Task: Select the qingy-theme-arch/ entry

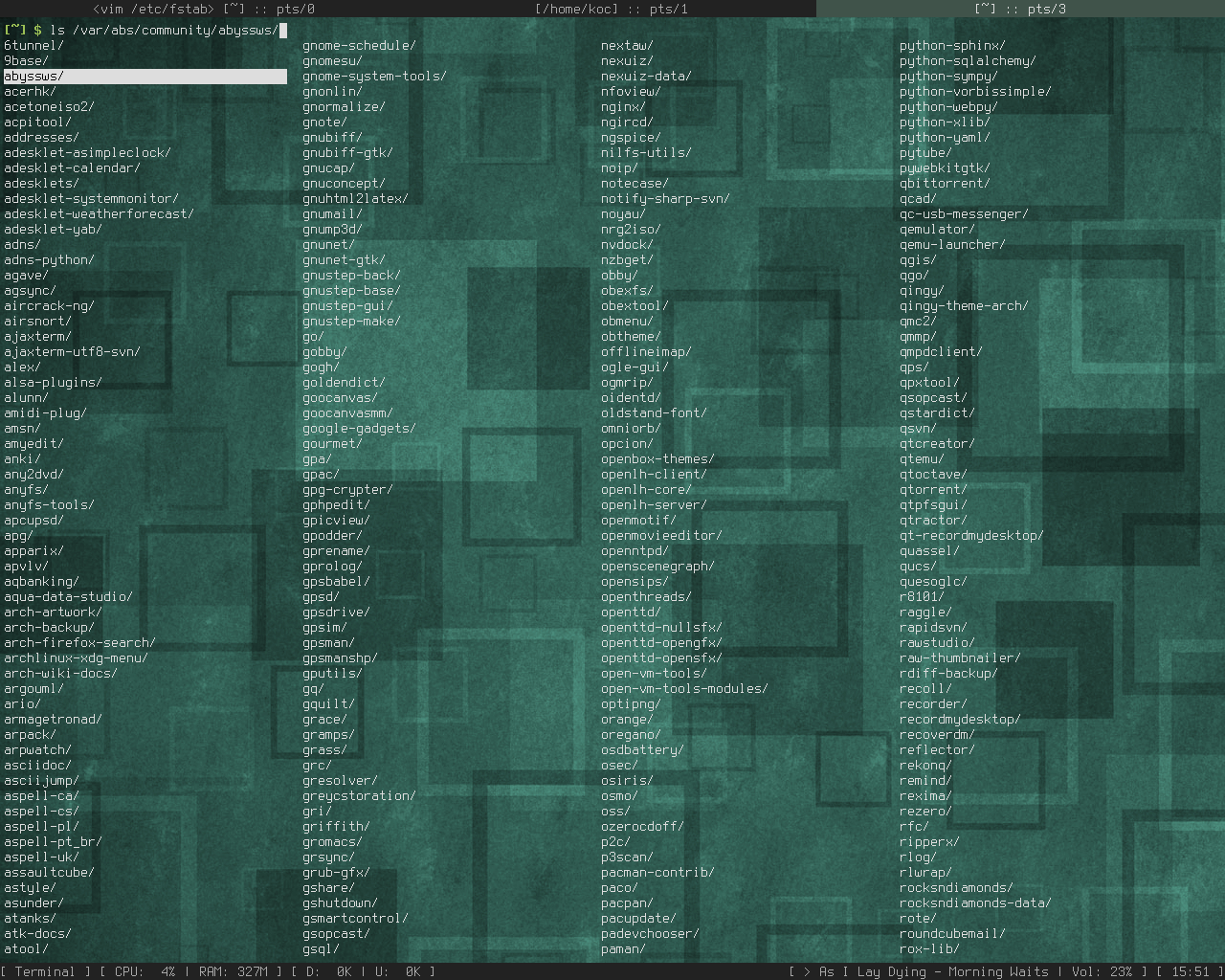Action: click(x=964, y=305)
